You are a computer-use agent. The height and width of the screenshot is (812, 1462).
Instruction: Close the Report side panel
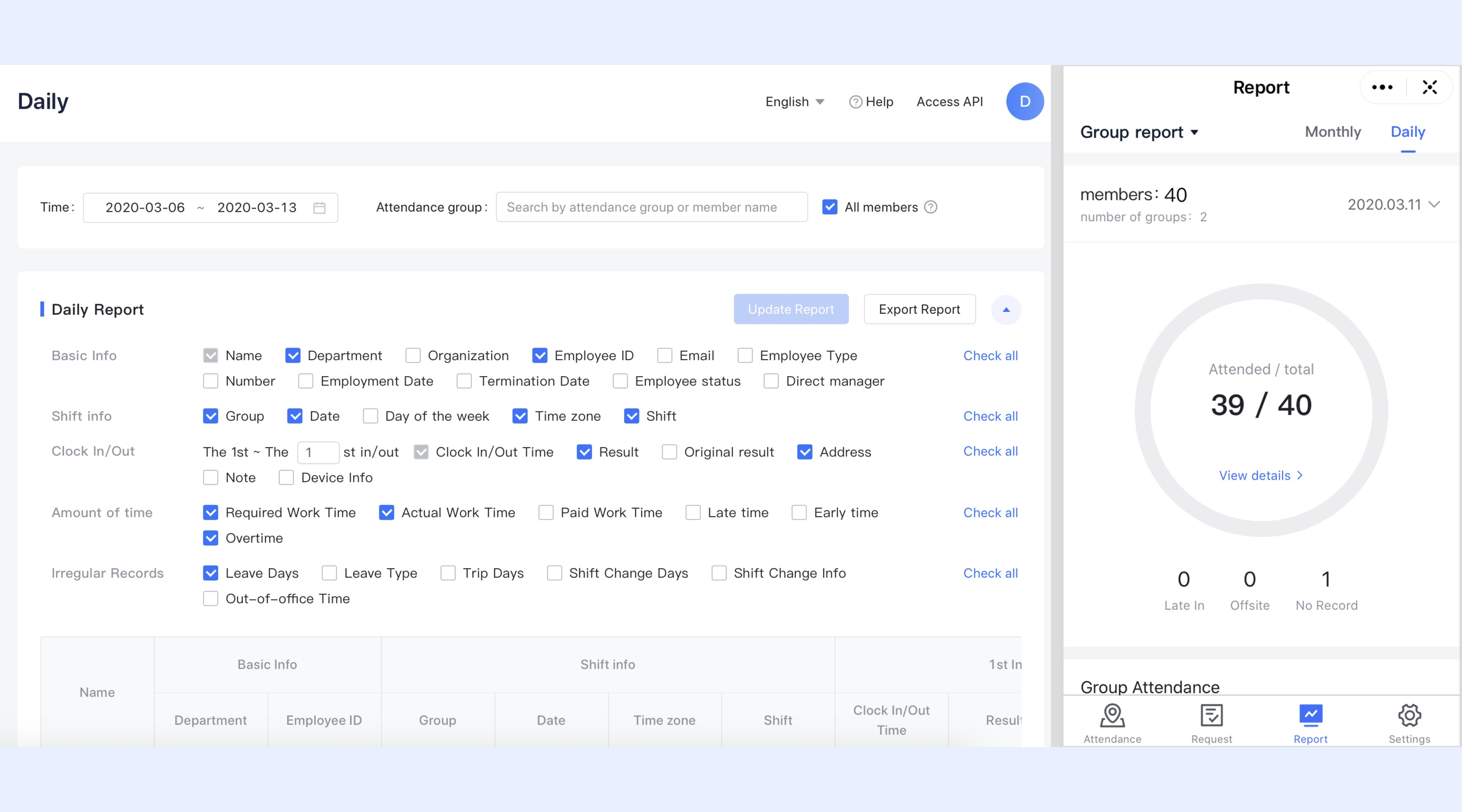tap(1430, 87)
